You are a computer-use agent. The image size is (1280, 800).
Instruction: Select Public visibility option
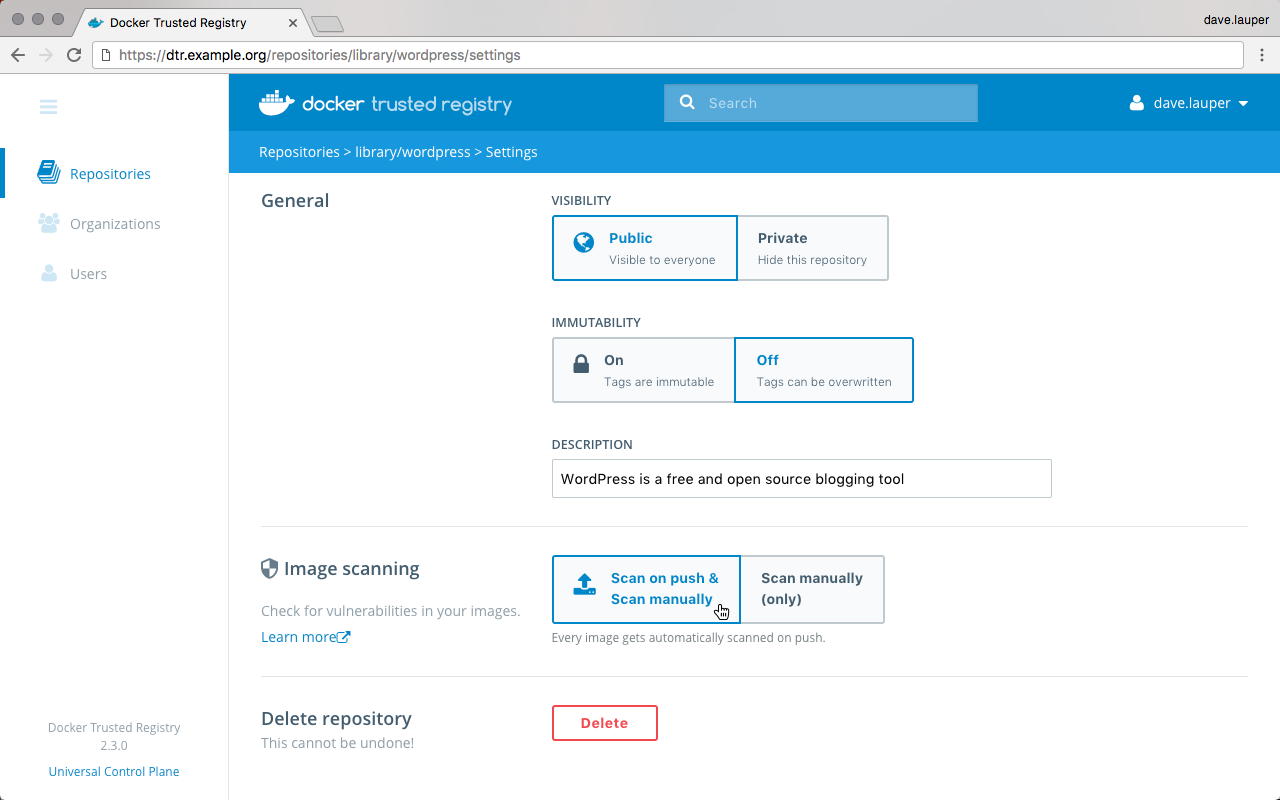click(644, 248)
